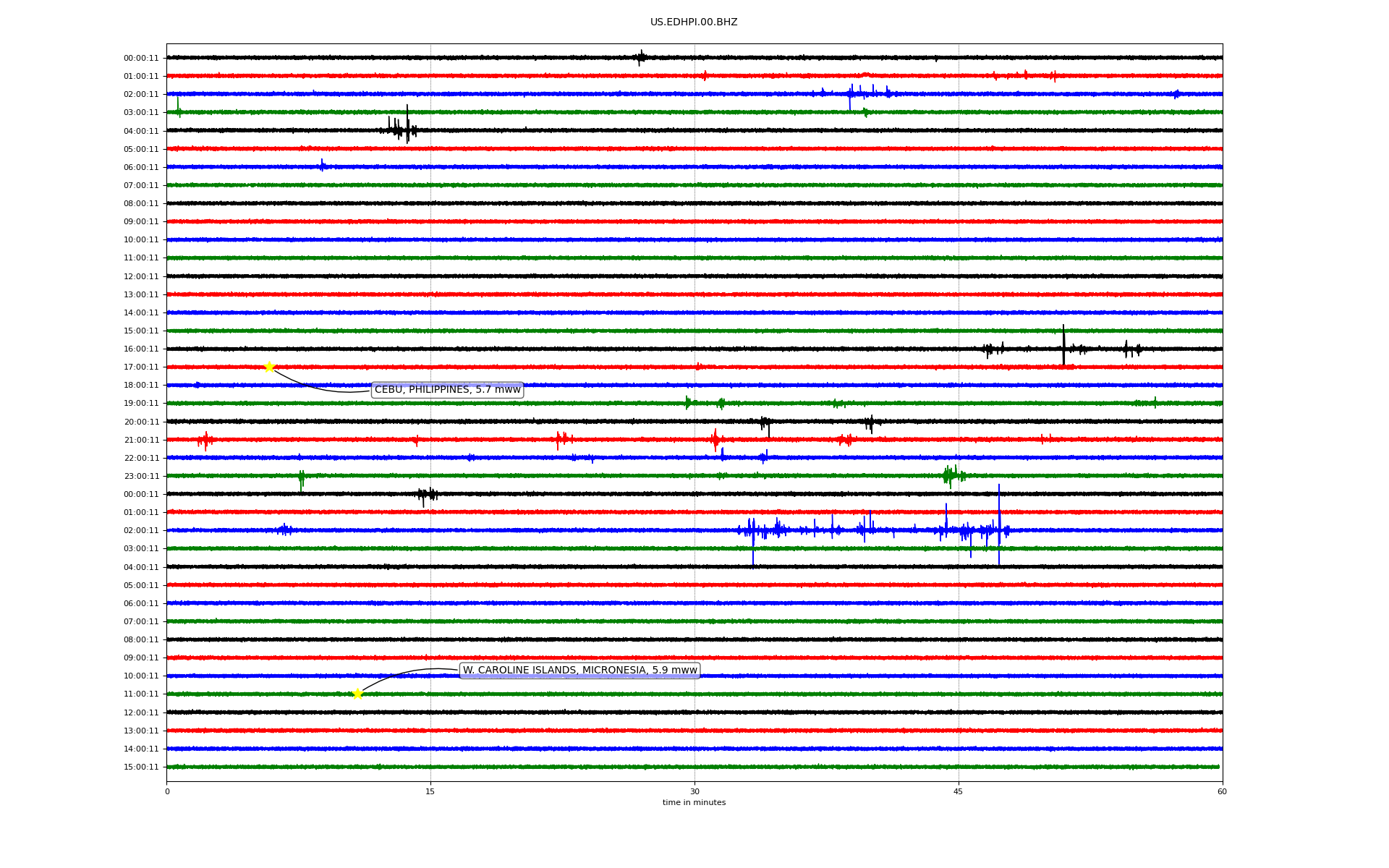1389x868 pixels.
Task: Click the tall blue spike on the 02:00:11 lower trace
Action: click(999, 521)
